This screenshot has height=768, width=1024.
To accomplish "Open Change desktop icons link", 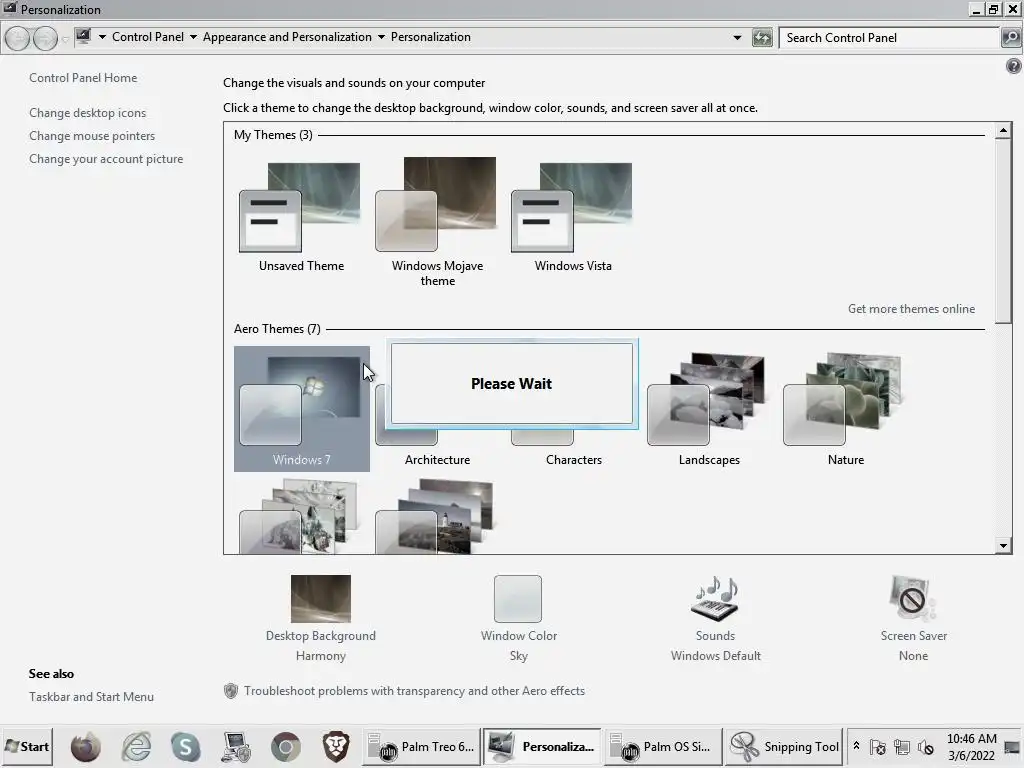I will coord(88,113).
